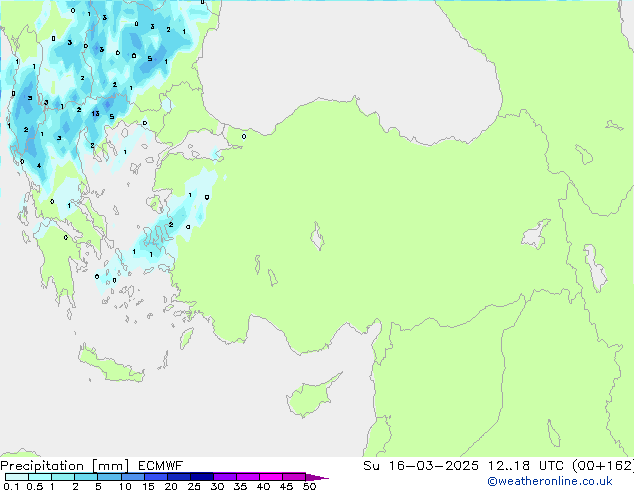Click the 0.1–0.5 mm legend swatch
This screenshot has height=490, width=634.
point(17,477)
